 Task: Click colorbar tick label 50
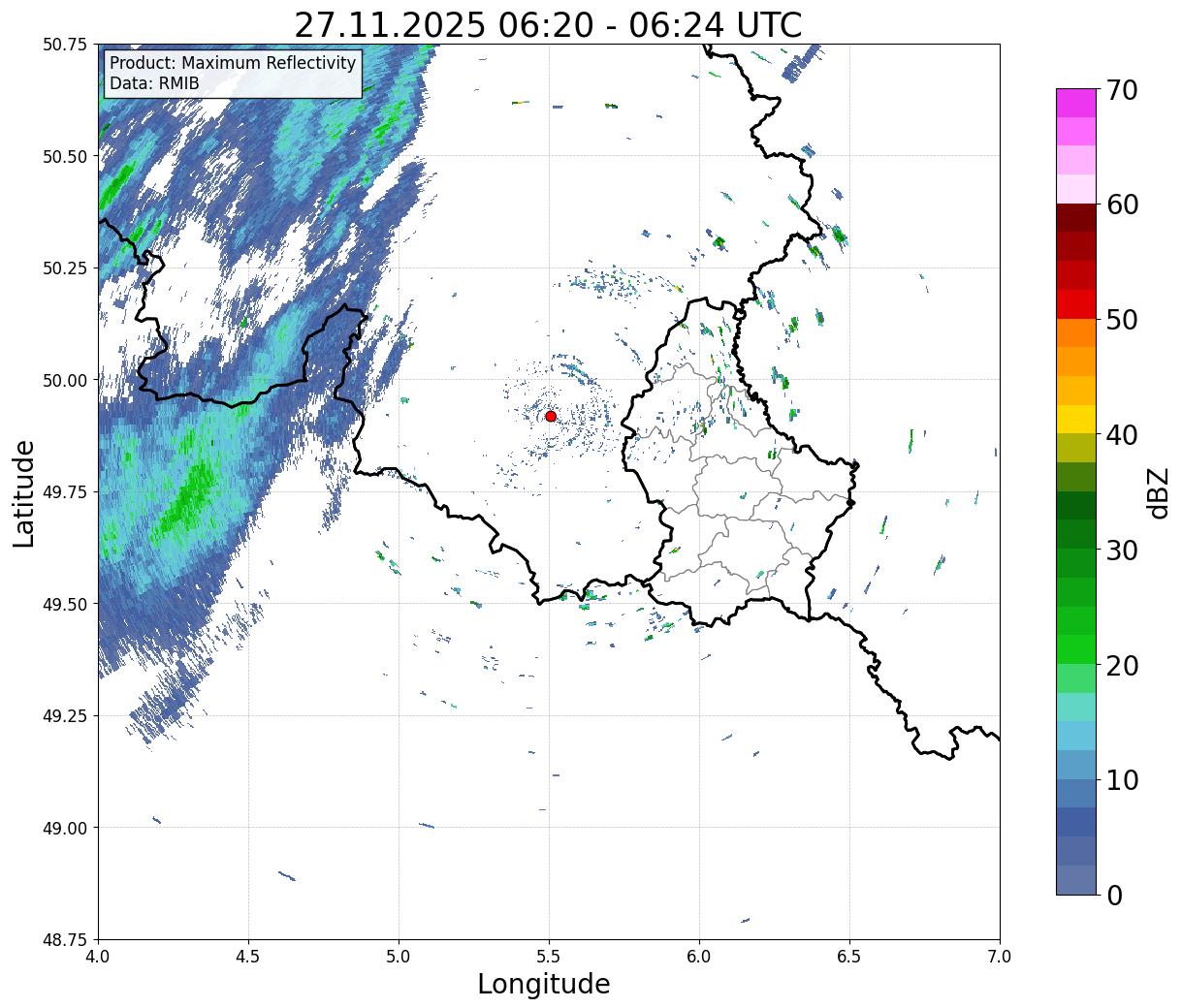(x=1122, y=320)
